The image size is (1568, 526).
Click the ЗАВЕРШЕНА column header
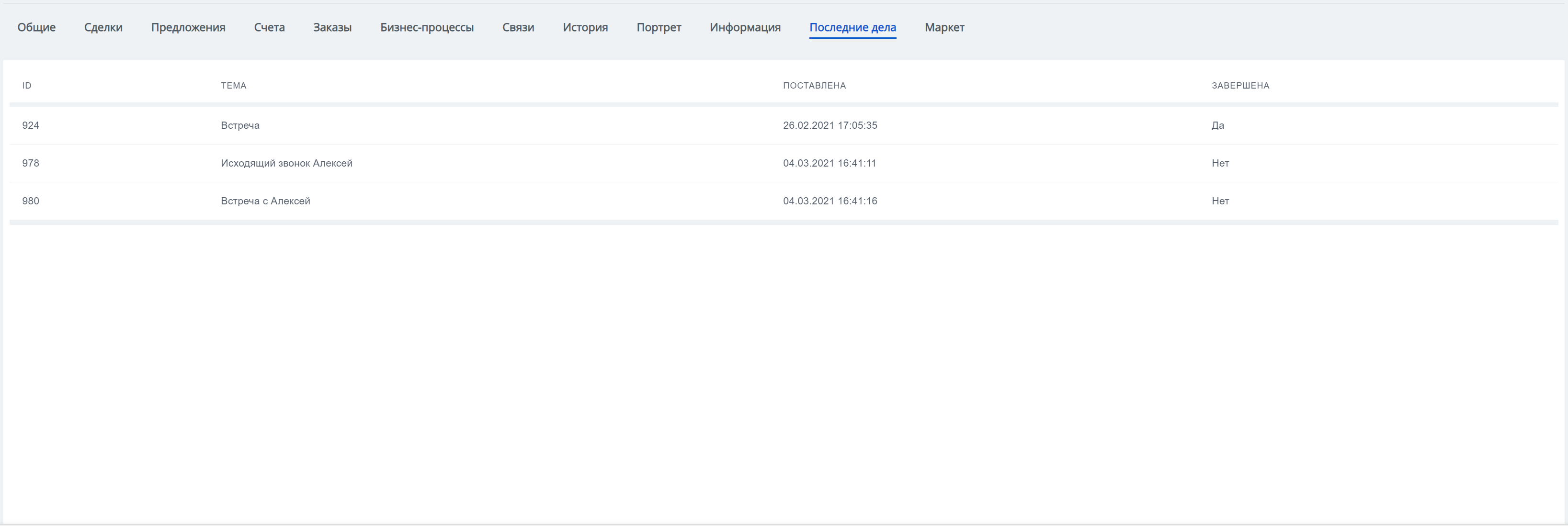point(1240,86)
